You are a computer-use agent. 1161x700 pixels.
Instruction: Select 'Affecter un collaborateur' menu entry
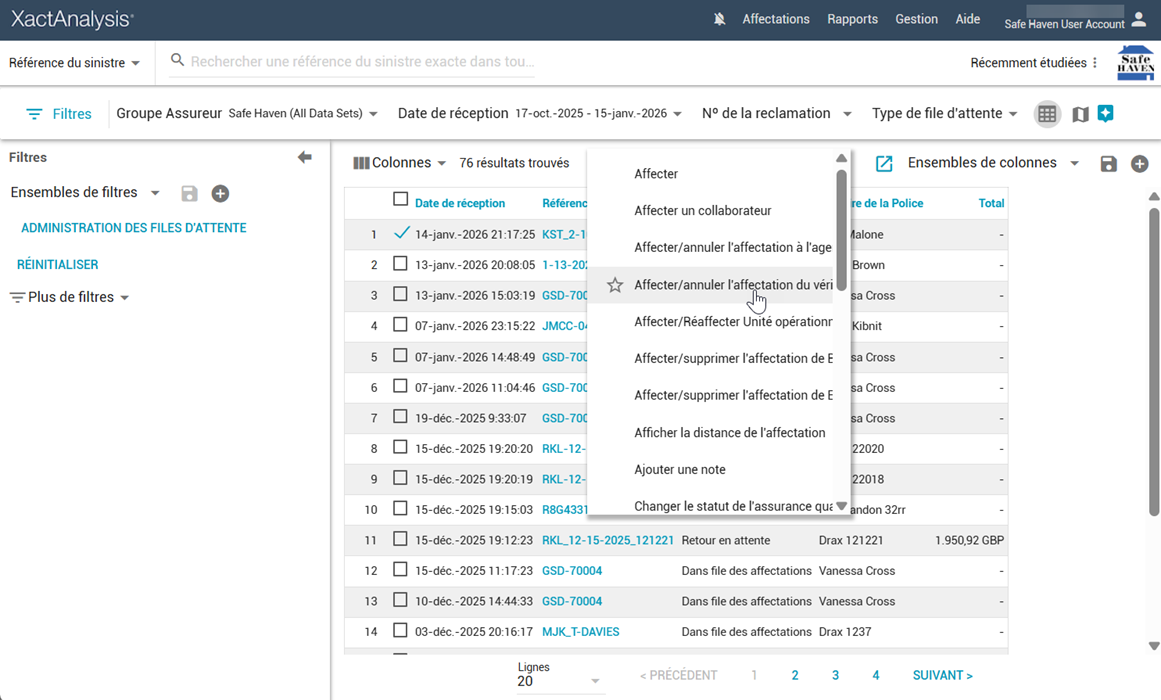click(702, 210)
